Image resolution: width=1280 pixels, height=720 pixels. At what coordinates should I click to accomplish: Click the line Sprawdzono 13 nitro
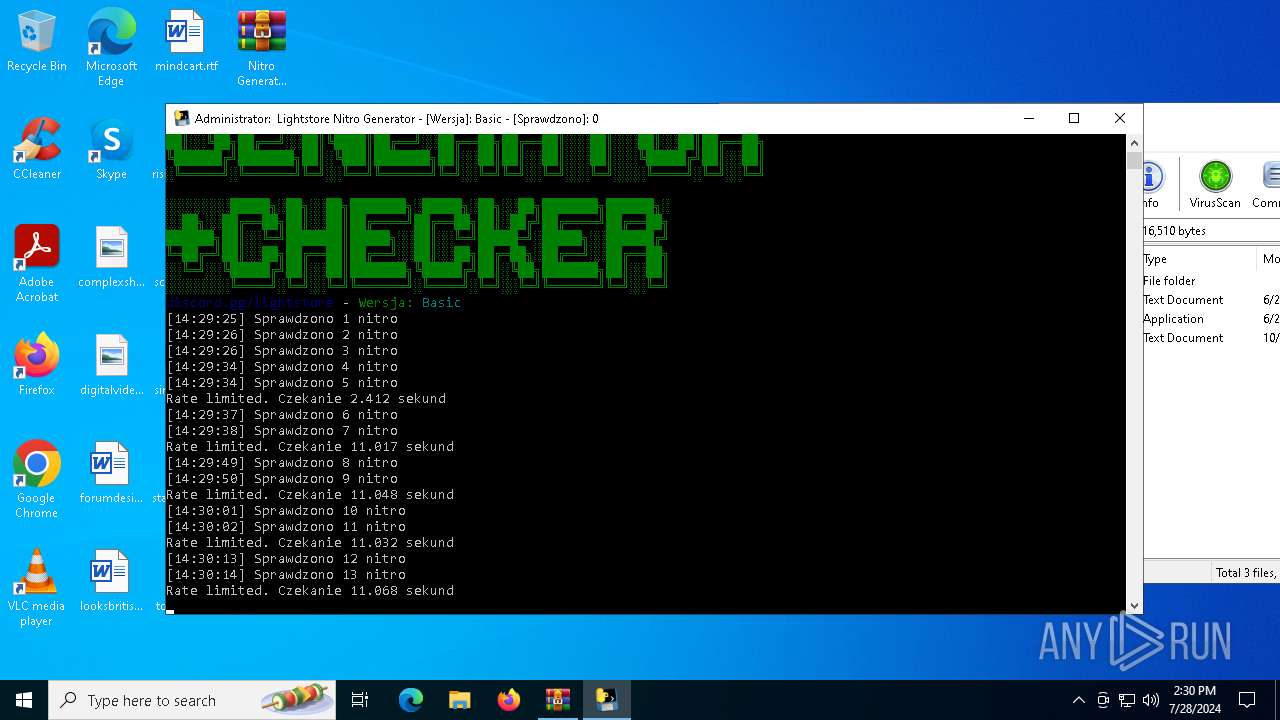(x=286, y=575)
